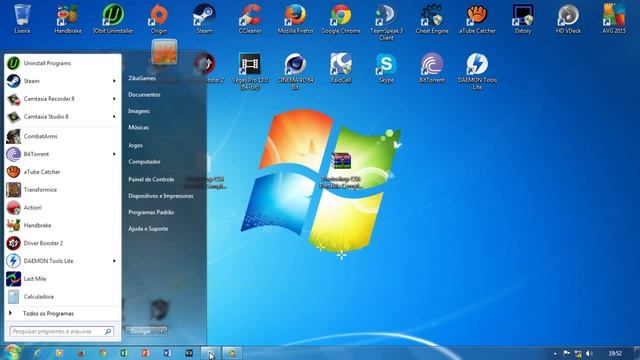Open Programas Padrão
The width and height of the screenshot is (640, 360).
(151, 212)
